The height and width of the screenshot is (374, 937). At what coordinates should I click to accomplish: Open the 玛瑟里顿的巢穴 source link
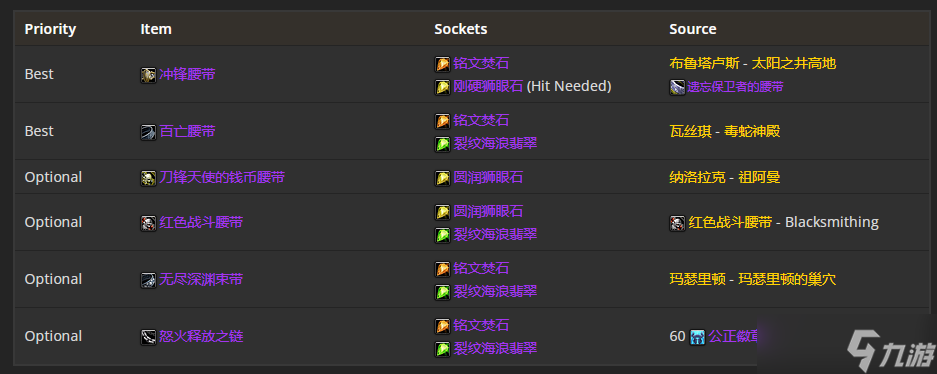pyautogui.click(x=786, y=279)
